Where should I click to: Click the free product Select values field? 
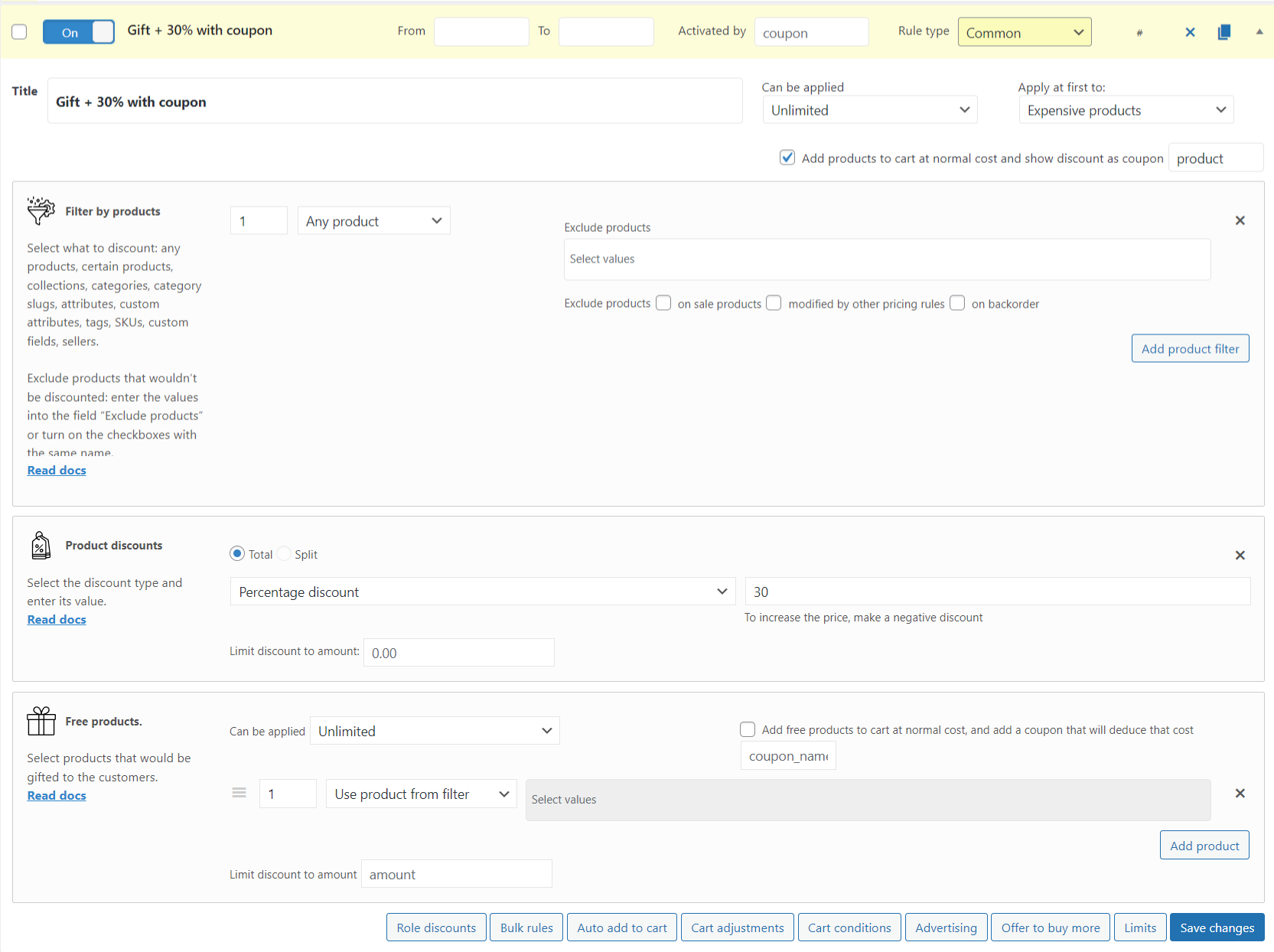coord(868,800)
